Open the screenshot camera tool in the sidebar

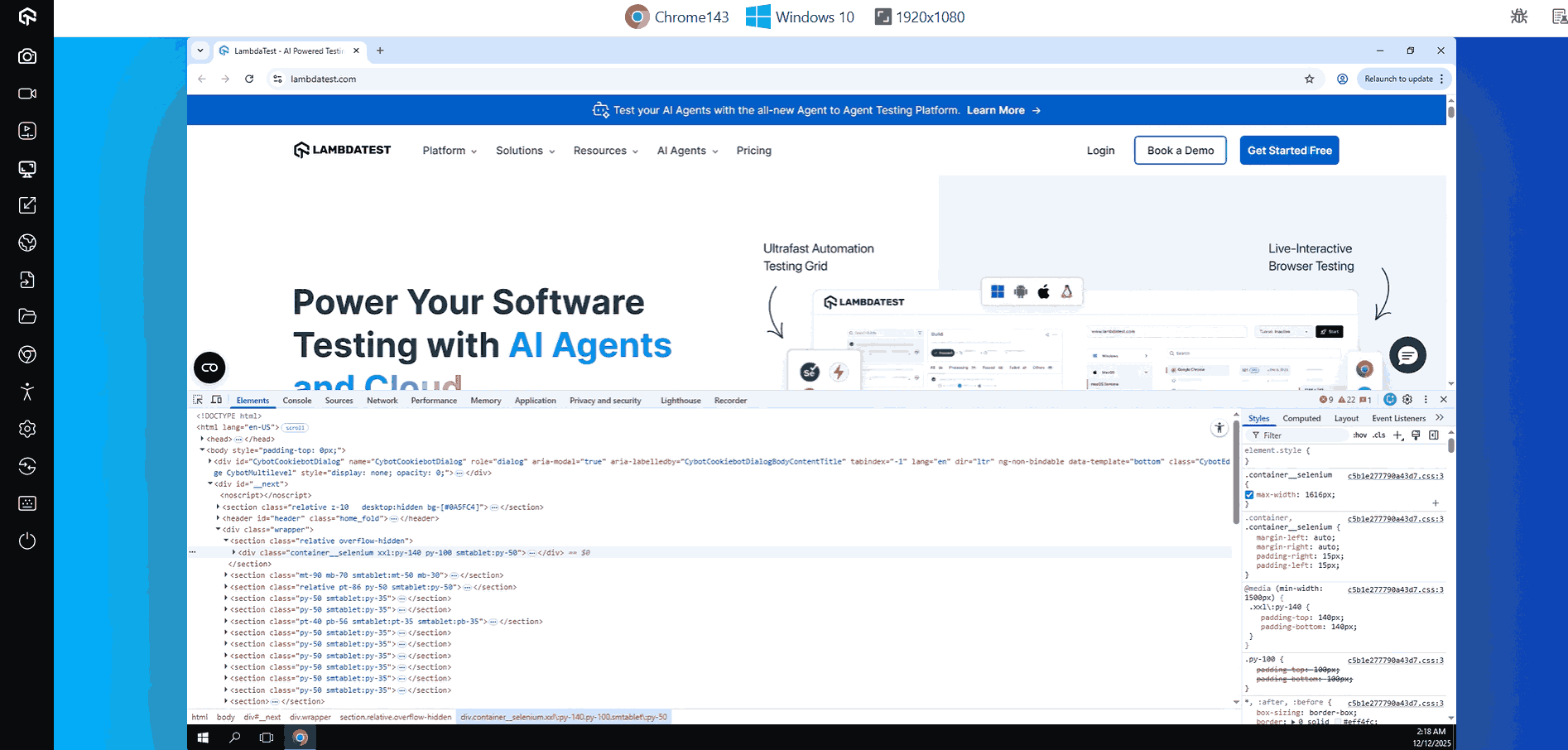pos(27,56)
